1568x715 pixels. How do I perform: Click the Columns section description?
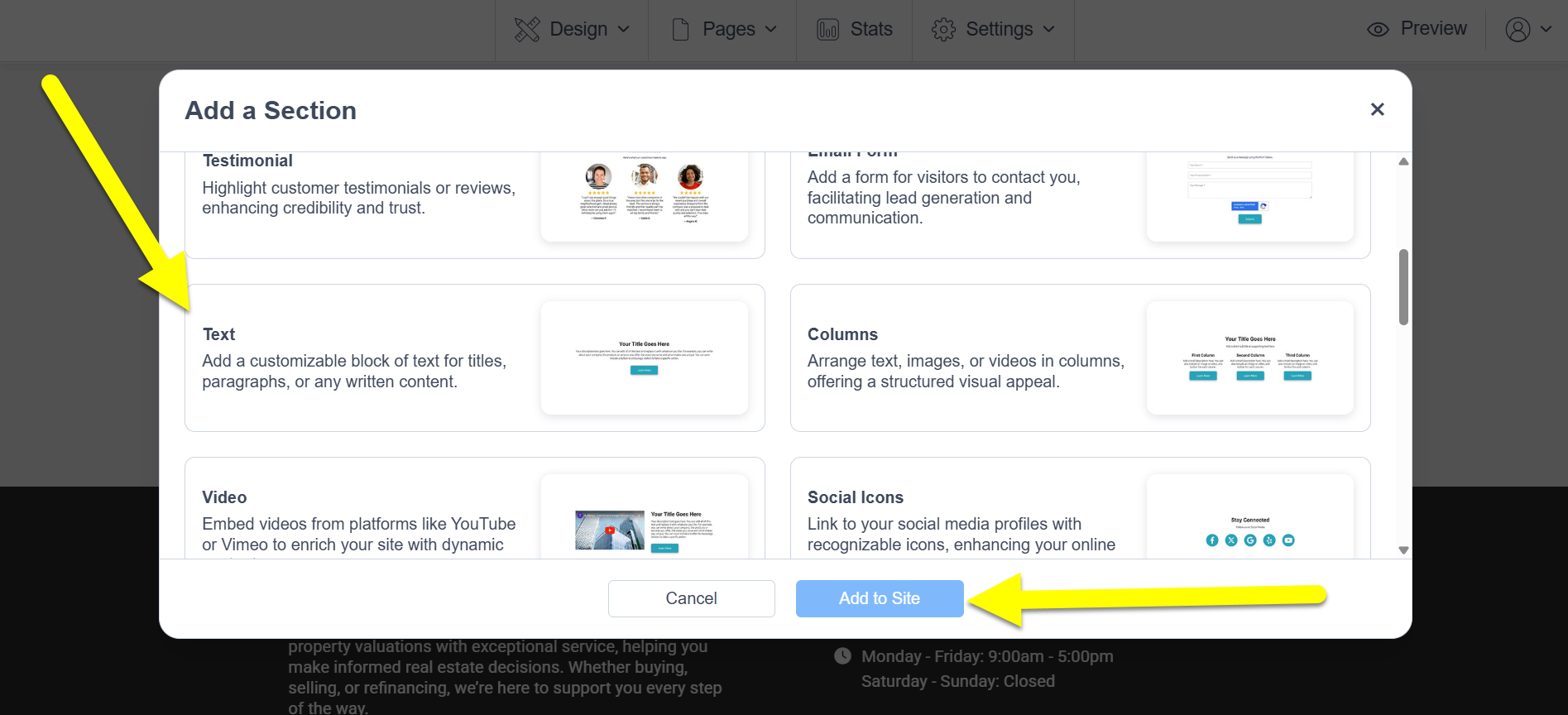(x=966, y=372)
